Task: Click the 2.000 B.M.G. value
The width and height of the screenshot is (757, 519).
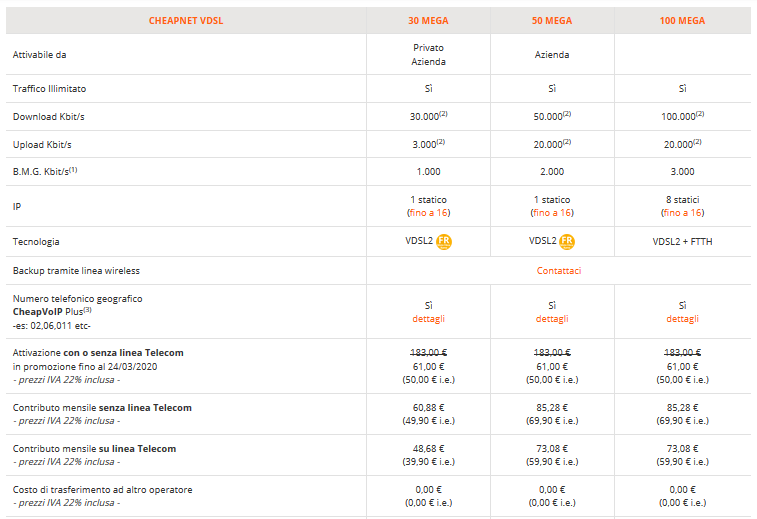Action: click(552, 171)
